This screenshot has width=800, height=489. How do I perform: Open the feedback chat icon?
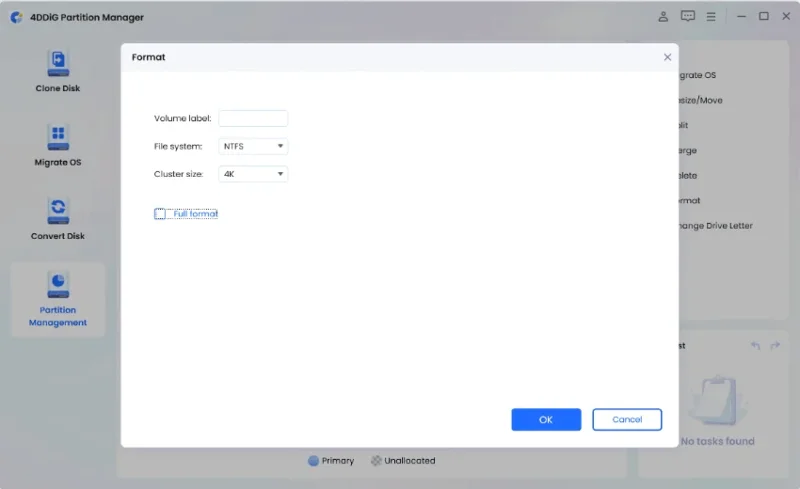[x=688, y=16]
